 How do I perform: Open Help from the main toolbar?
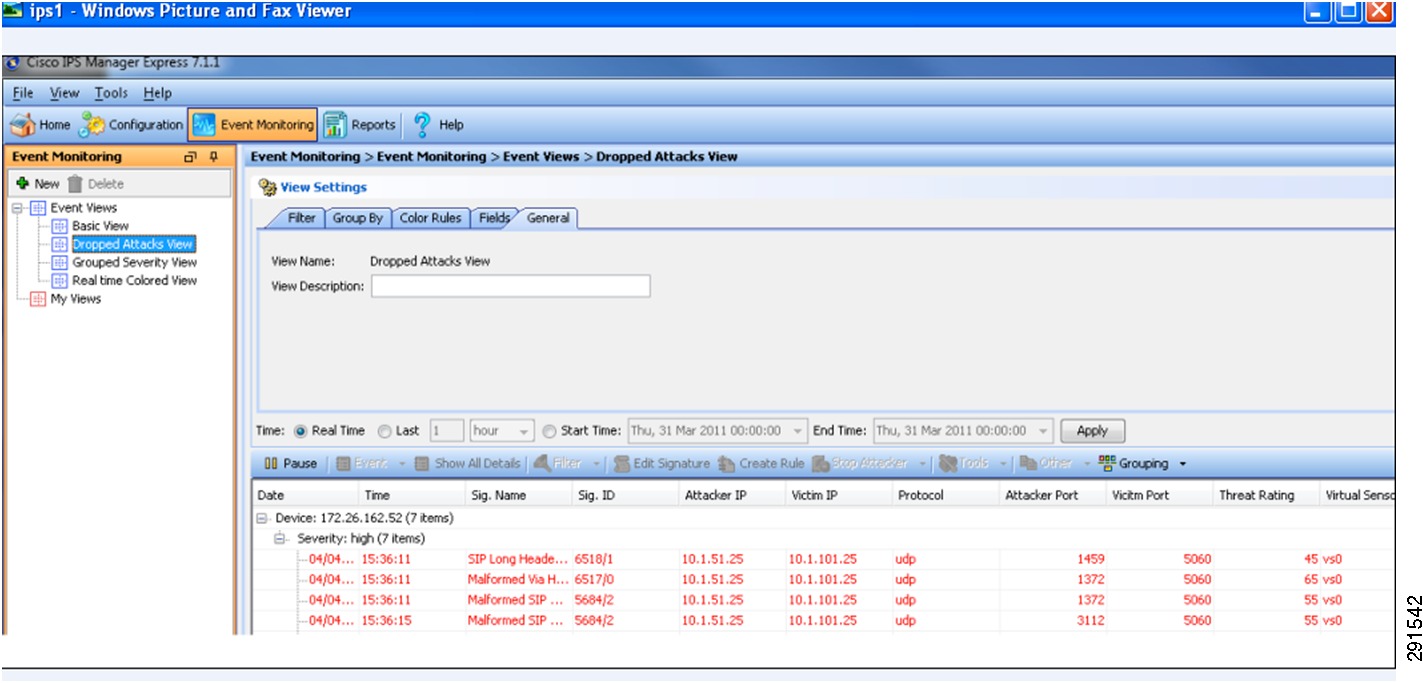(438, 125)
